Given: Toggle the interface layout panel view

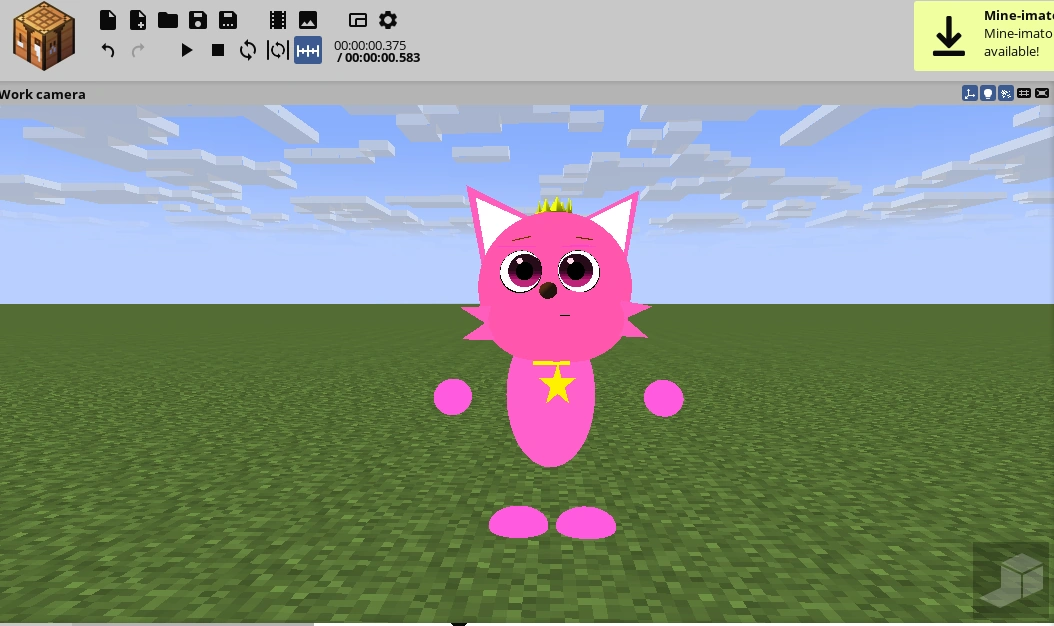Looking at the screenshot, I should click(358, 19).
